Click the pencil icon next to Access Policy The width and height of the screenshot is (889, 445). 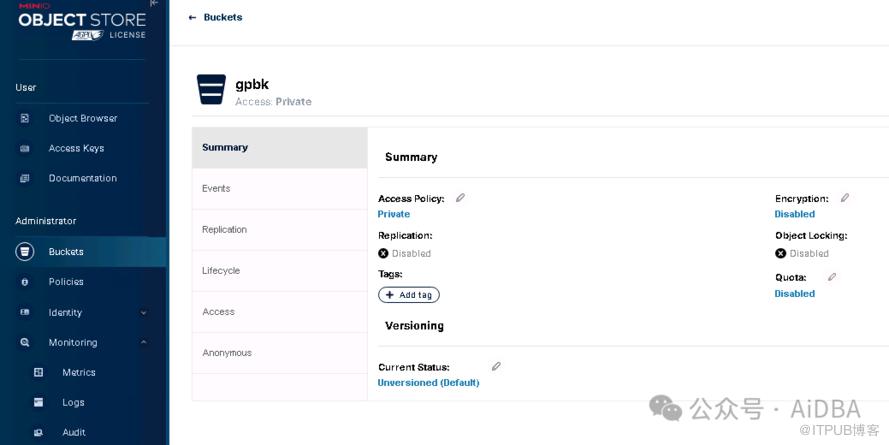click(x=461, y=198)
